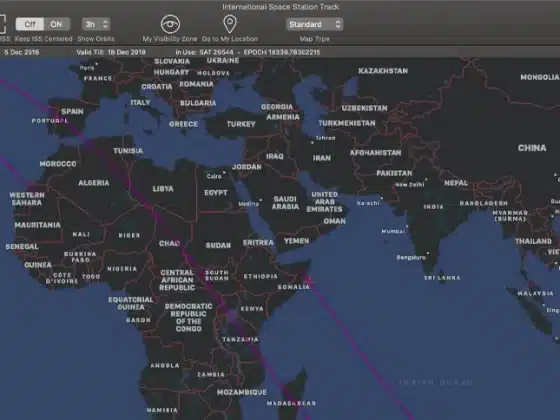Click the International Space Station Track title

[x=280, y=7]
